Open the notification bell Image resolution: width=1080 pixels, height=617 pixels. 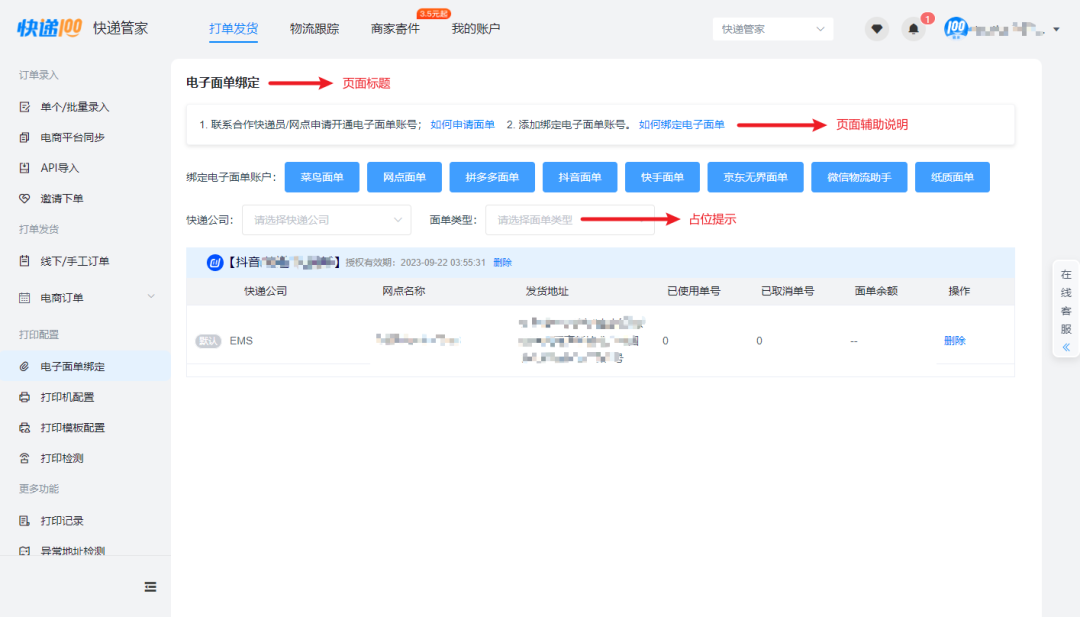tap(913, 29)
